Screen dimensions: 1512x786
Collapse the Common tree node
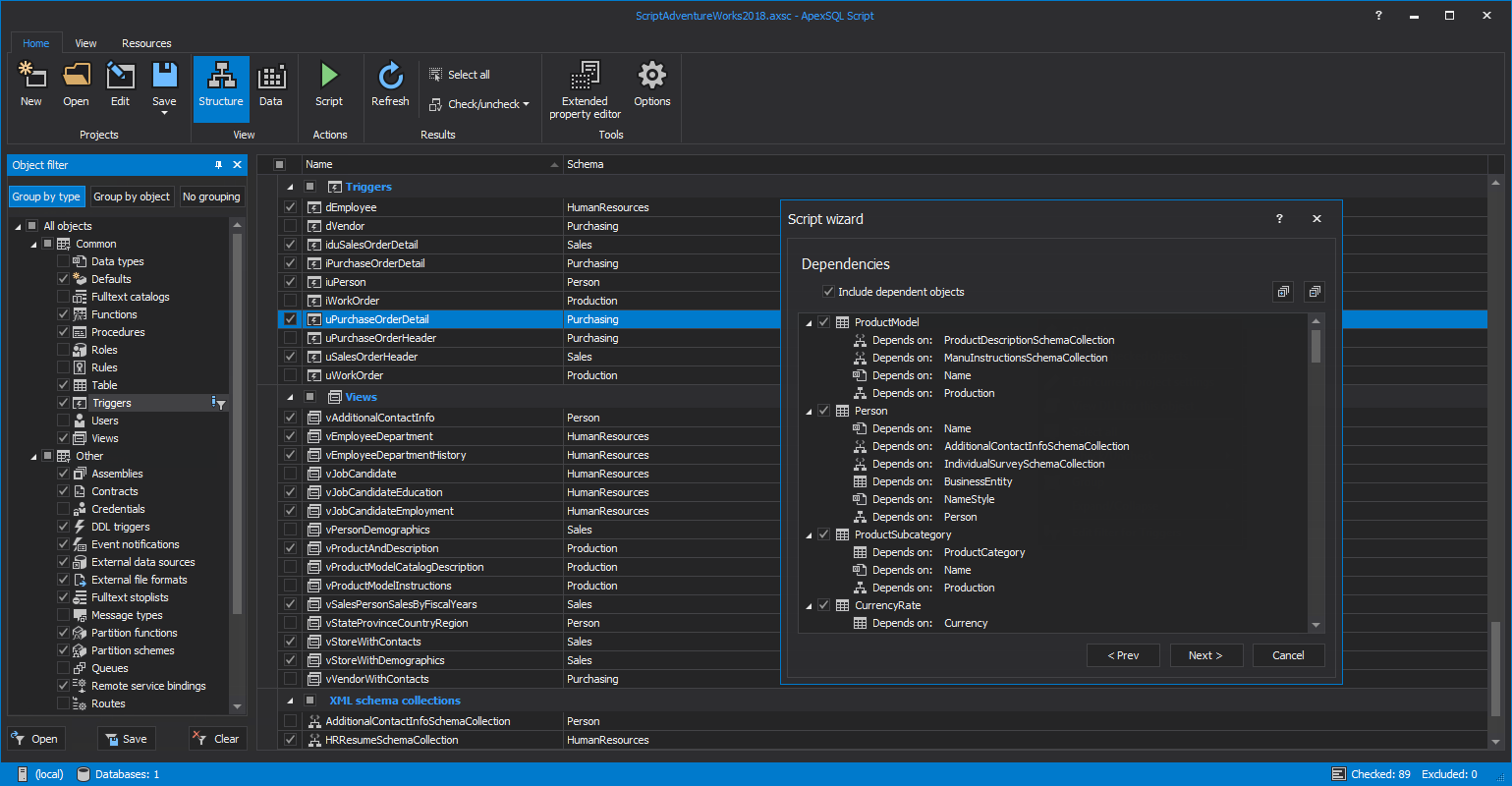(x=33, y=244)
